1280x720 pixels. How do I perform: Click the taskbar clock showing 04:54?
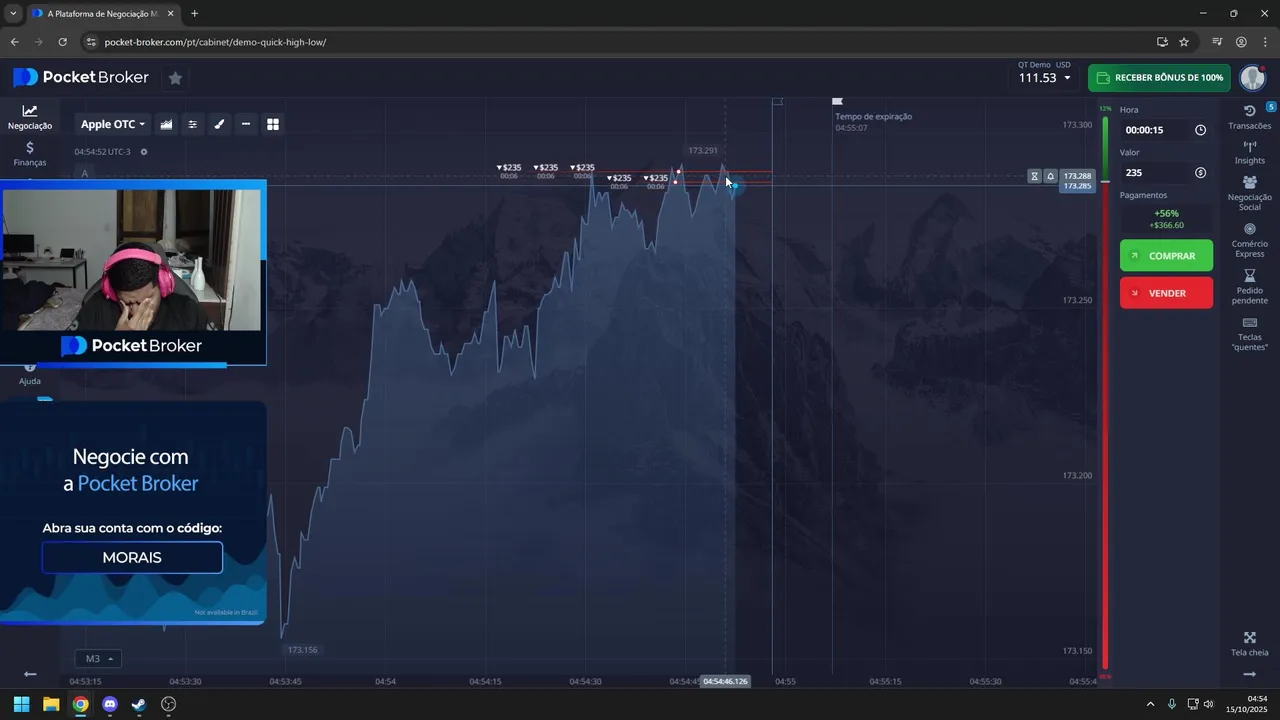click(1249, 704)
